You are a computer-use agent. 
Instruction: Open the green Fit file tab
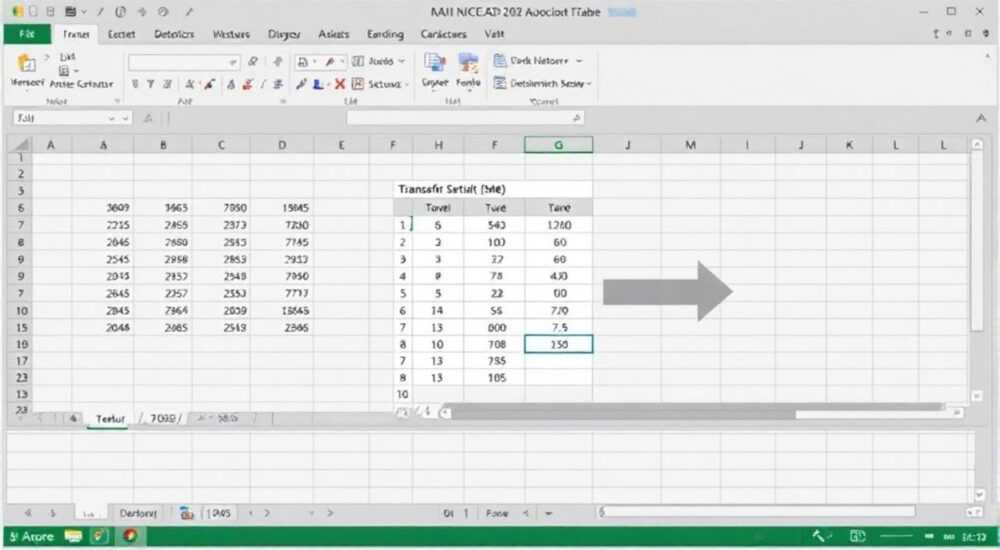coord(27,34)
